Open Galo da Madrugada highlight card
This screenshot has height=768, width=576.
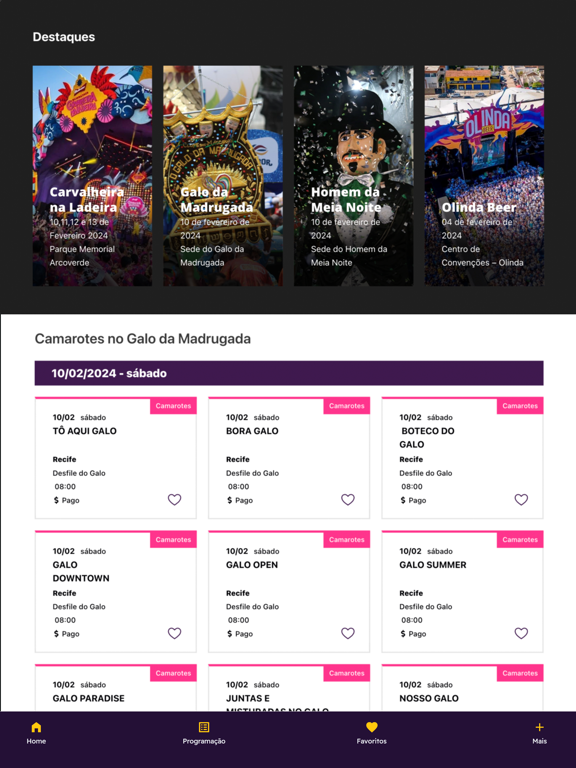(x=223, y=176)
